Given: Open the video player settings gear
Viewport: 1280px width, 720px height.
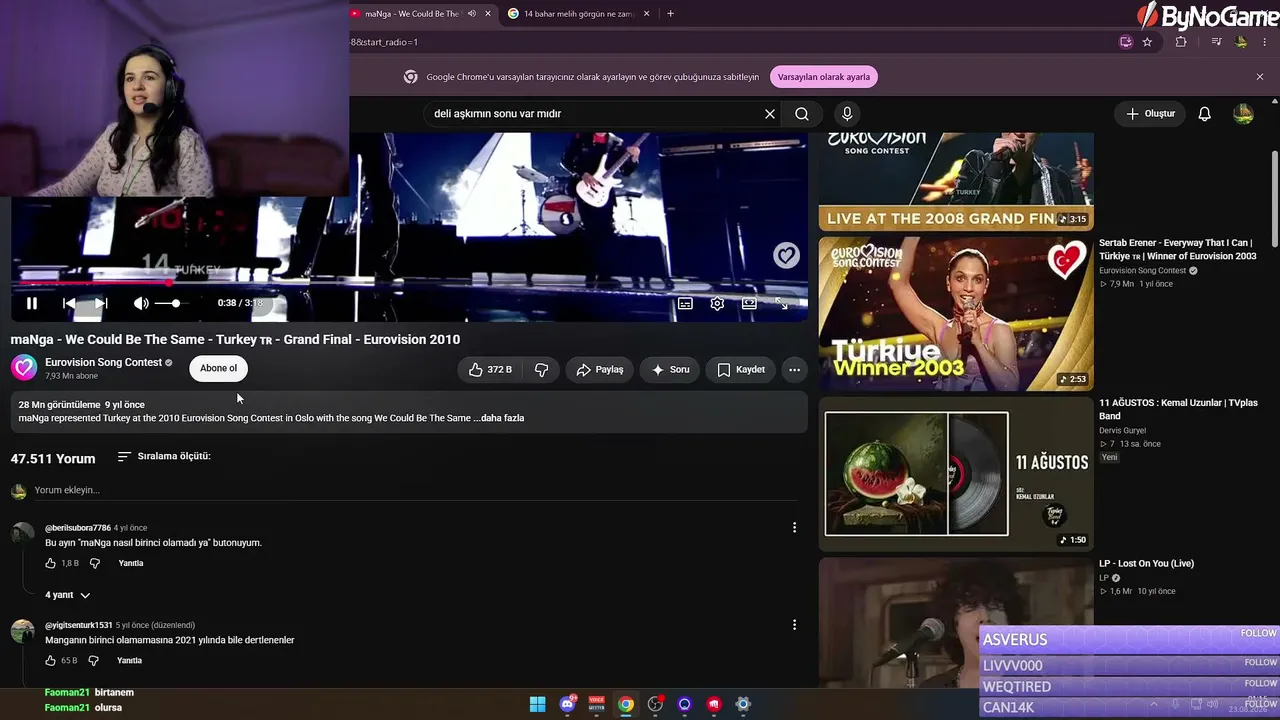Looking at the screenshot, I should coord(717,303).
